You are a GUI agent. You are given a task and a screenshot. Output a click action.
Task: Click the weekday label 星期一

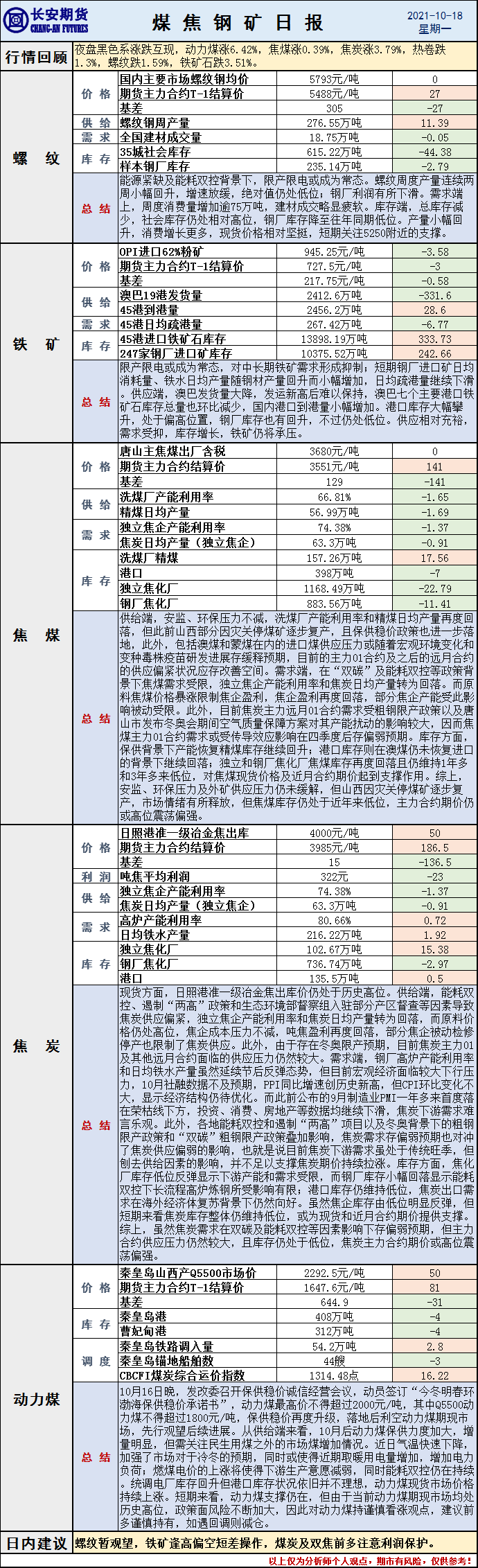point(434,28)
